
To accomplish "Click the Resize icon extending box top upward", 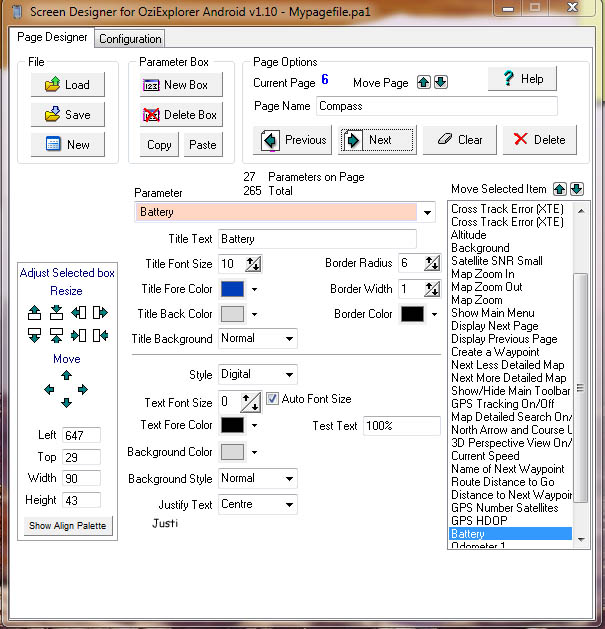I will click(35, 312).
